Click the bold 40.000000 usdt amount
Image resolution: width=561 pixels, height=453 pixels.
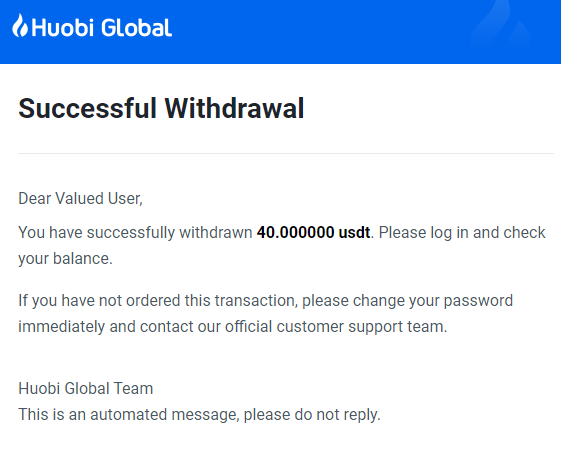tap(313, 233)
